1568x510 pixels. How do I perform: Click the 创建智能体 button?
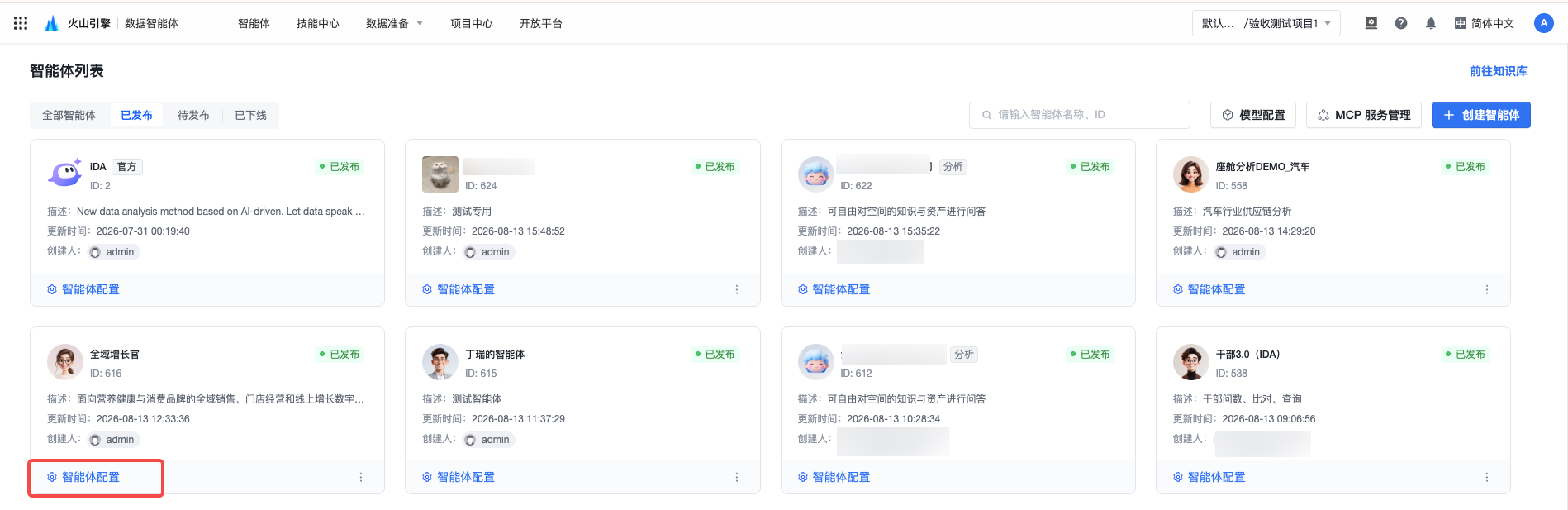pos(1480,115)
